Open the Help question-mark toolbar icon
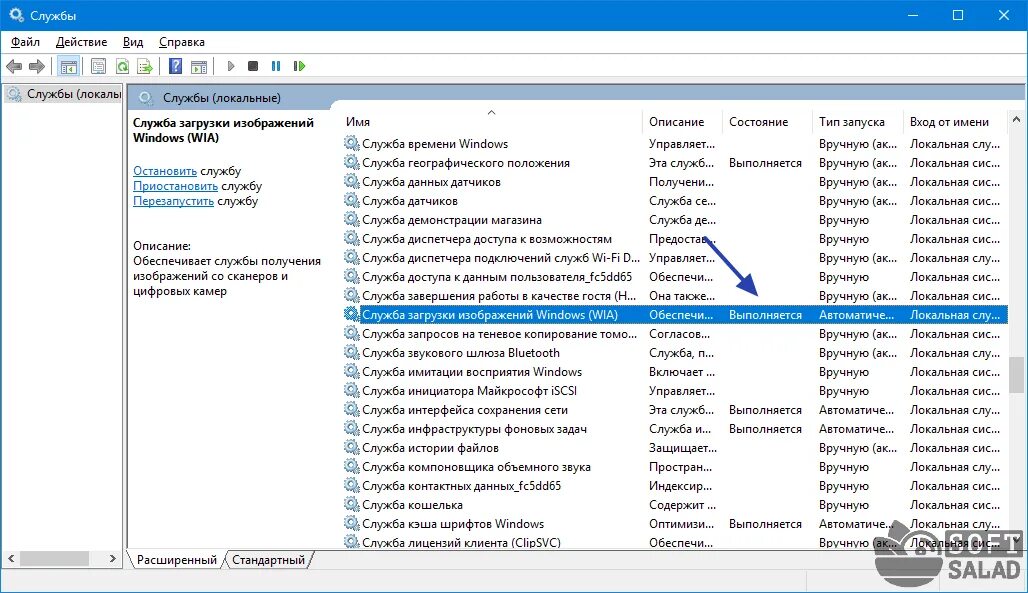 (176, 66)
